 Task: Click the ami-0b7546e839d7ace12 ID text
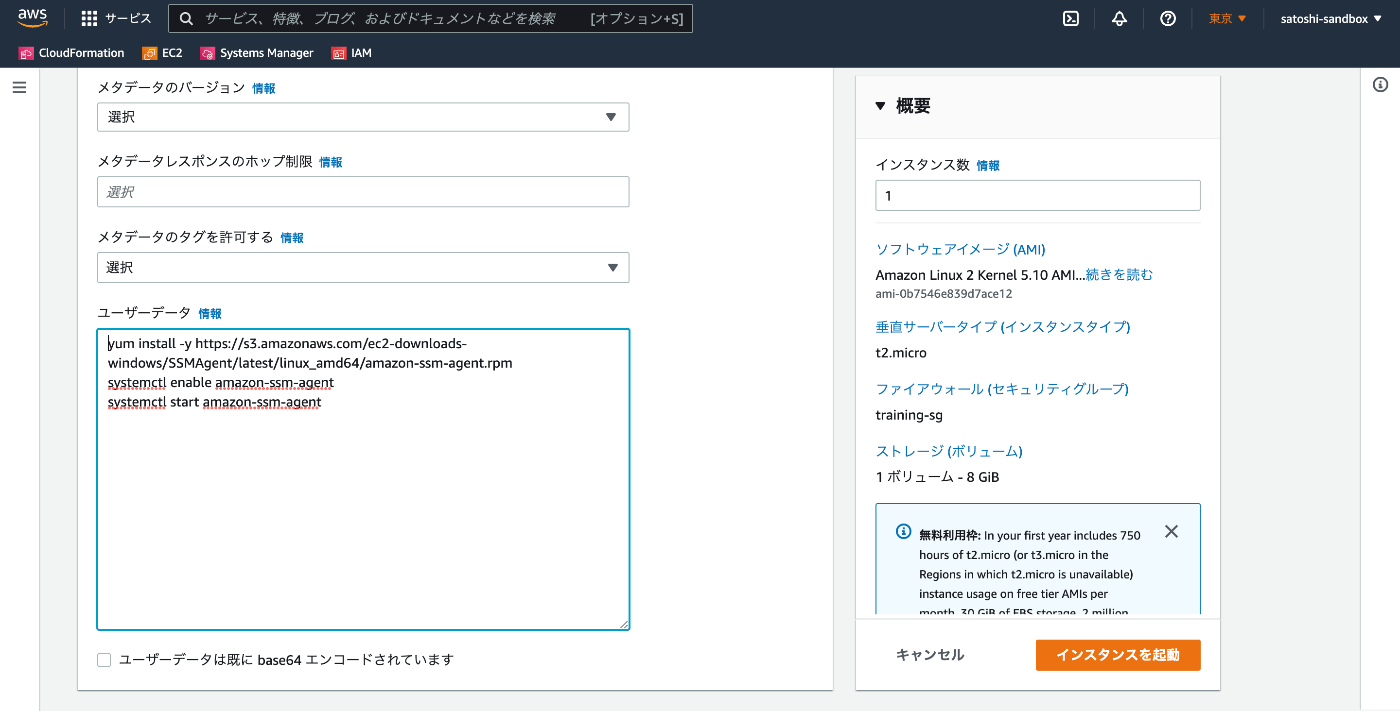(x=944, y=294)
